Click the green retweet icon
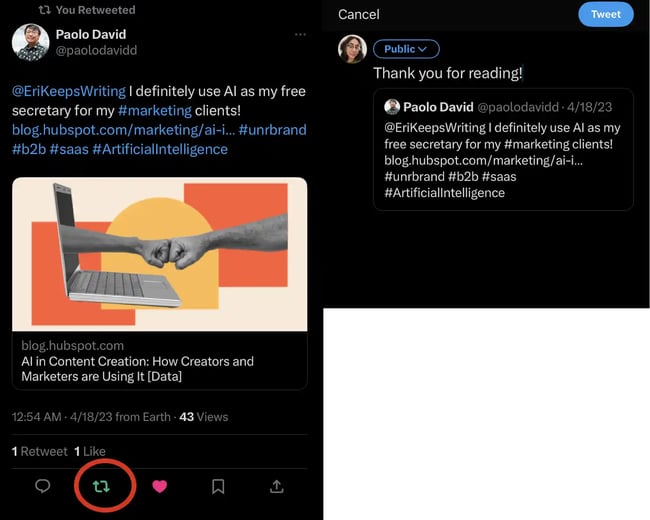The image size is (650, 520). (101, 486)
